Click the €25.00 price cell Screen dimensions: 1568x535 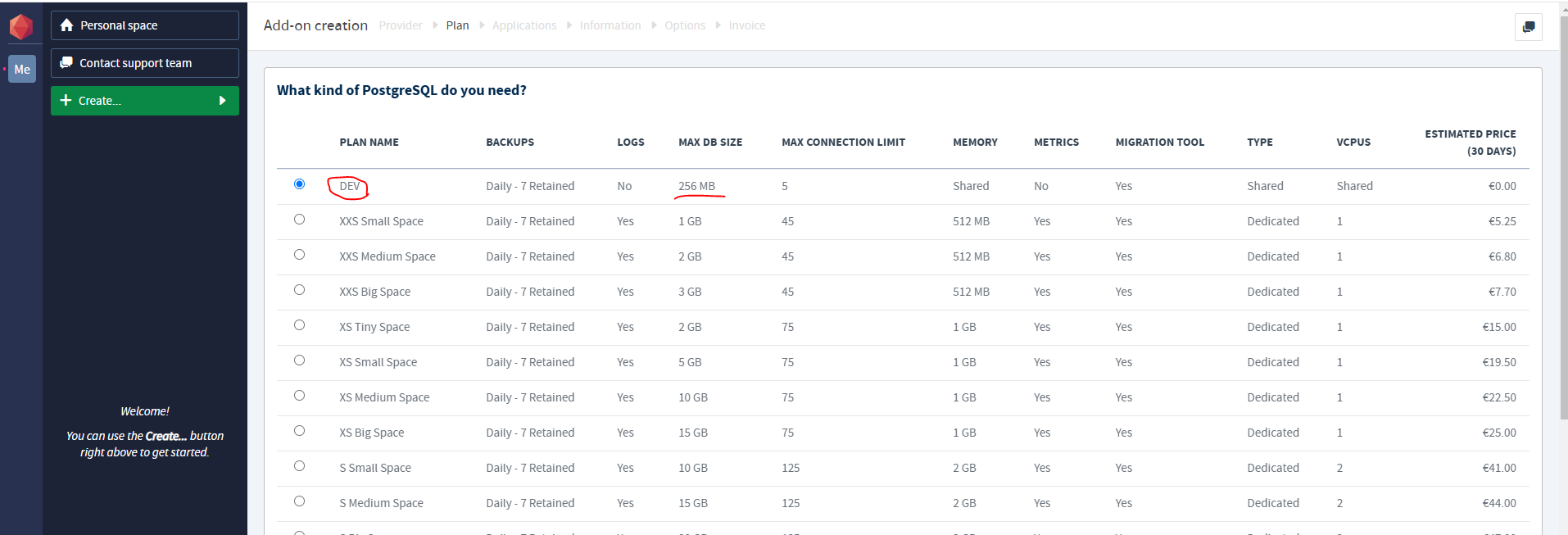click(1499, 433)
